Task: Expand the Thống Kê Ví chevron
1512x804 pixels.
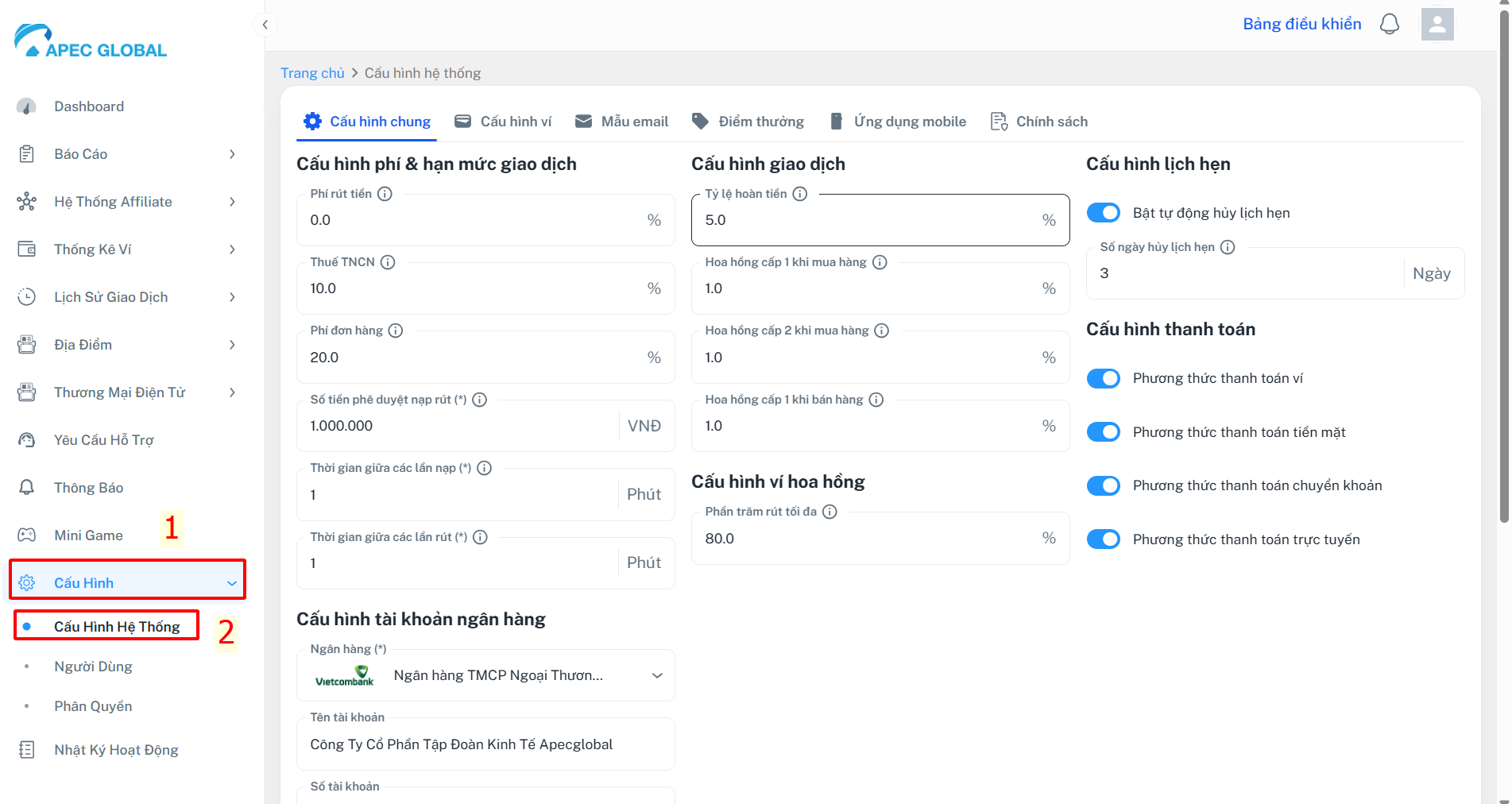Action: [232, 249]
